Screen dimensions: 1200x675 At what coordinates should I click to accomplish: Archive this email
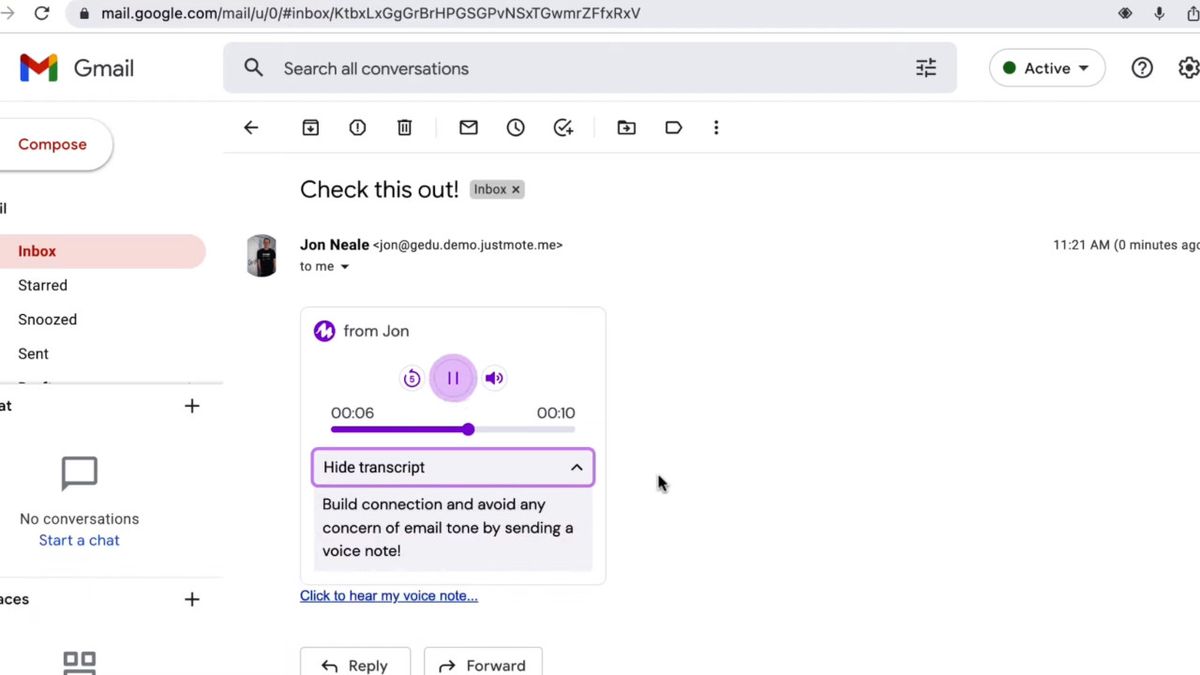pyautogui.click(x=311, y=128)
